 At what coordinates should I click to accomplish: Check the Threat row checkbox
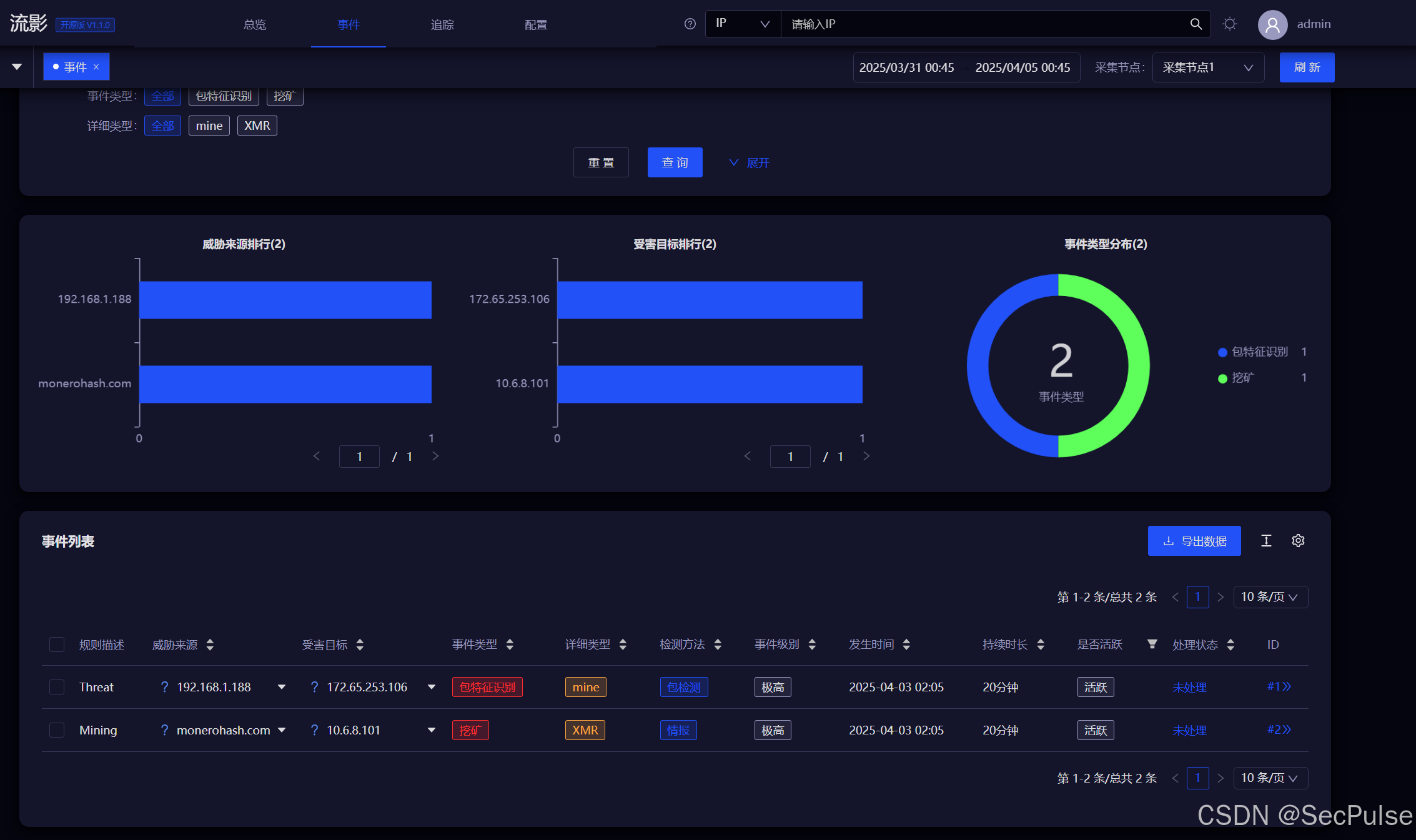point(57,687)
